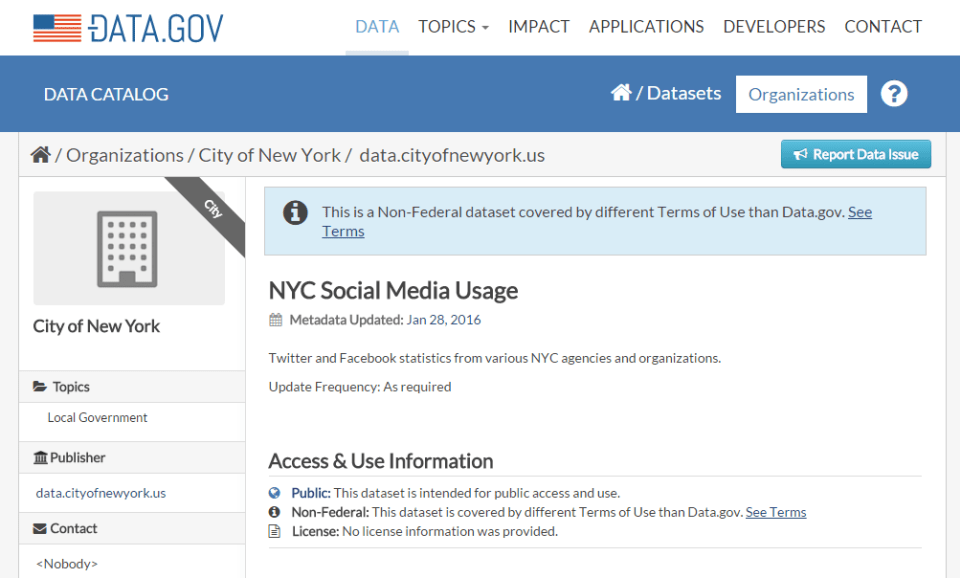Viewport: 960px width, 578px height.
Task: Click the Data.gov flag logo
Action: tap(57, 28)
